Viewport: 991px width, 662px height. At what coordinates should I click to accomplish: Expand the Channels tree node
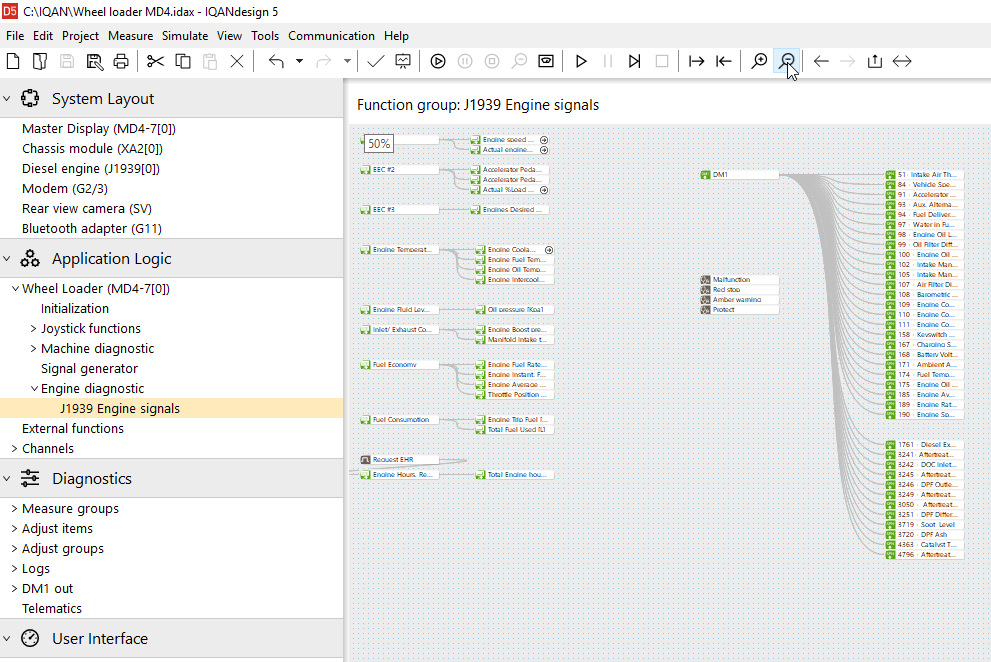15,448
